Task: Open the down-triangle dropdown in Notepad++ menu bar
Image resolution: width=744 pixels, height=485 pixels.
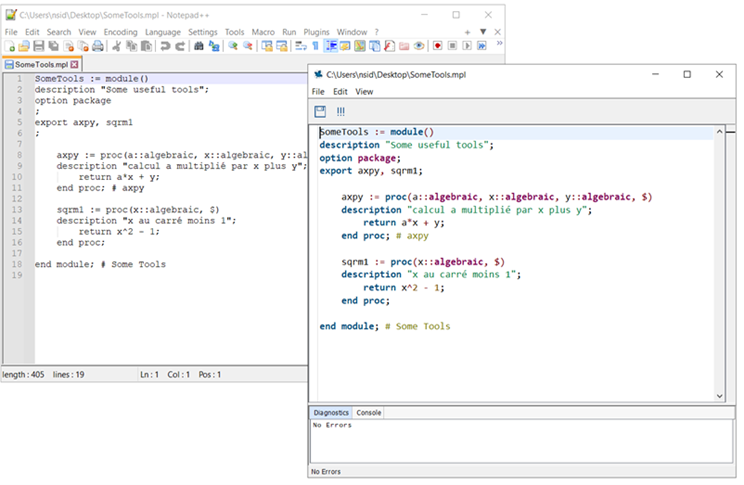Action: click(482, 32)
